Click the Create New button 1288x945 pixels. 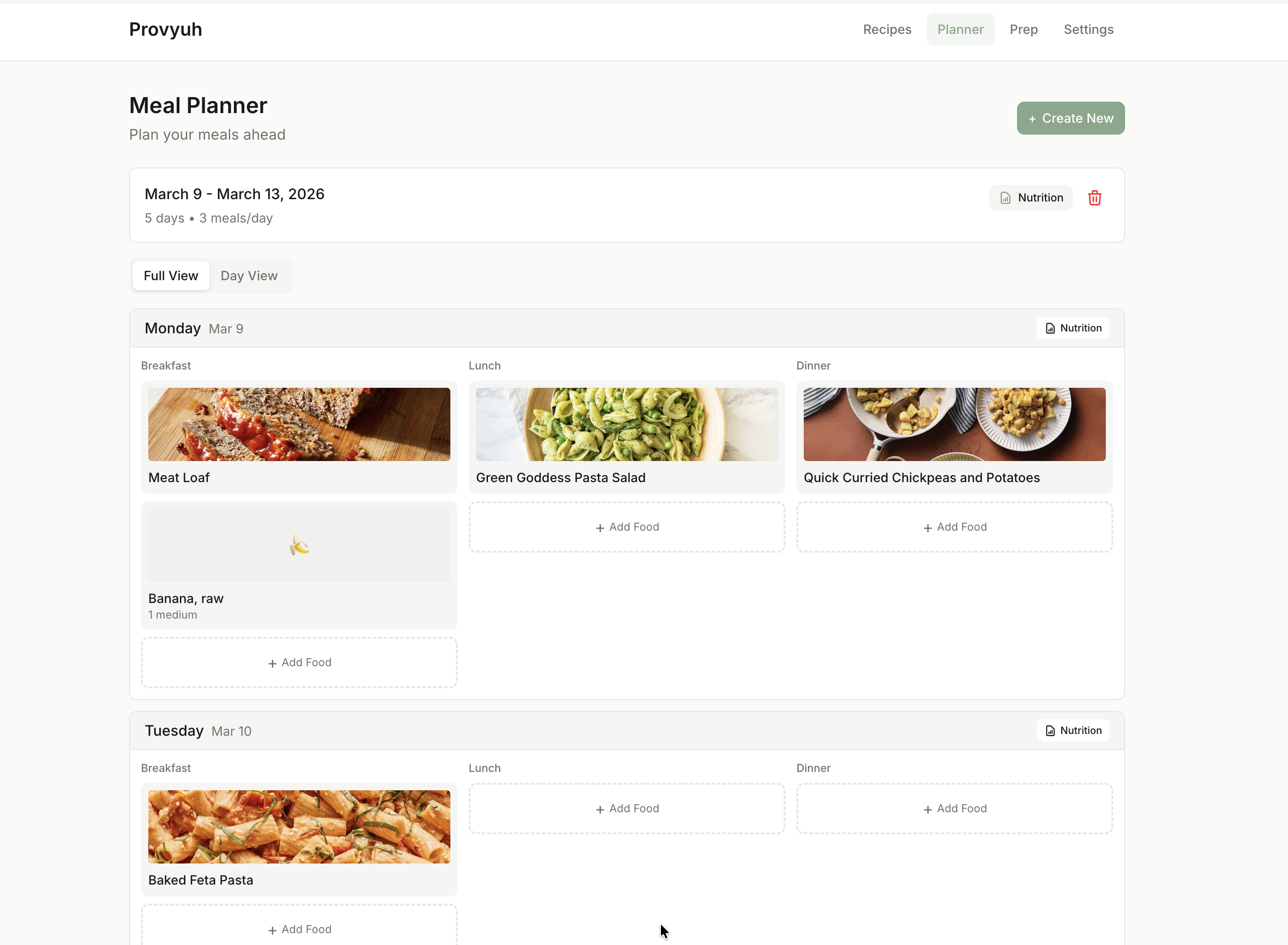[1070, 119]
